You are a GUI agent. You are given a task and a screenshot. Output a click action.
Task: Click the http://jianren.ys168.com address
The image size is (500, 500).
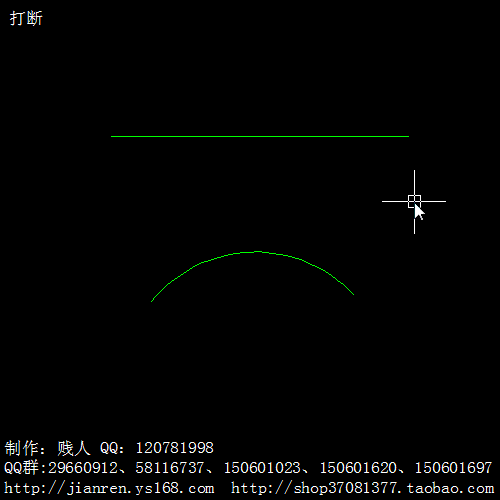(x=109, y=489)
